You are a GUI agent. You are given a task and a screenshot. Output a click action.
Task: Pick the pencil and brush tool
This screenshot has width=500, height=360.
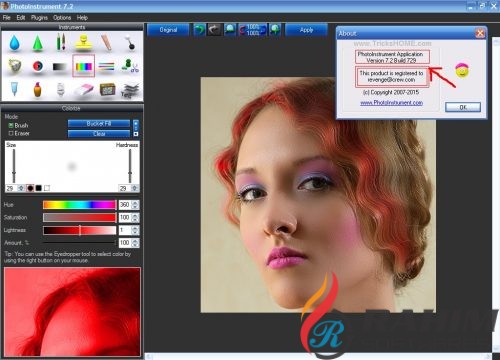click(61, 43)
